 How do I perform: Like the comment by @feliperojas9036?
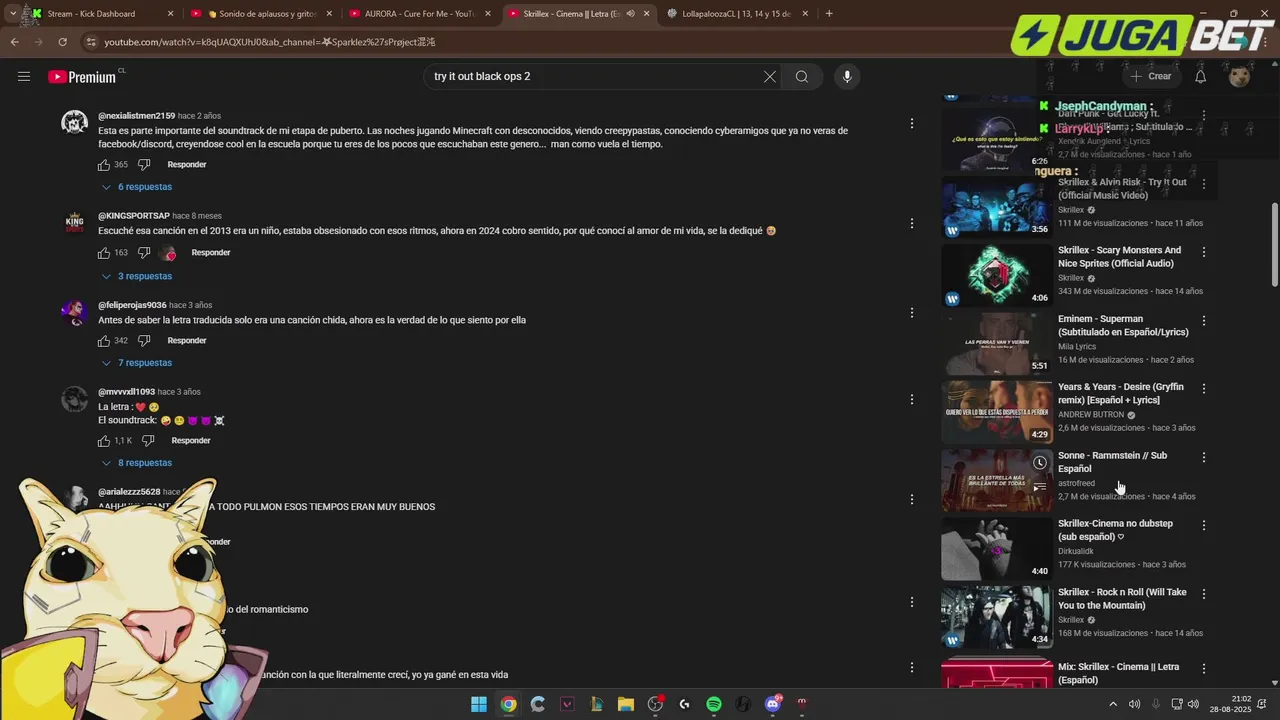click(104, 340)
